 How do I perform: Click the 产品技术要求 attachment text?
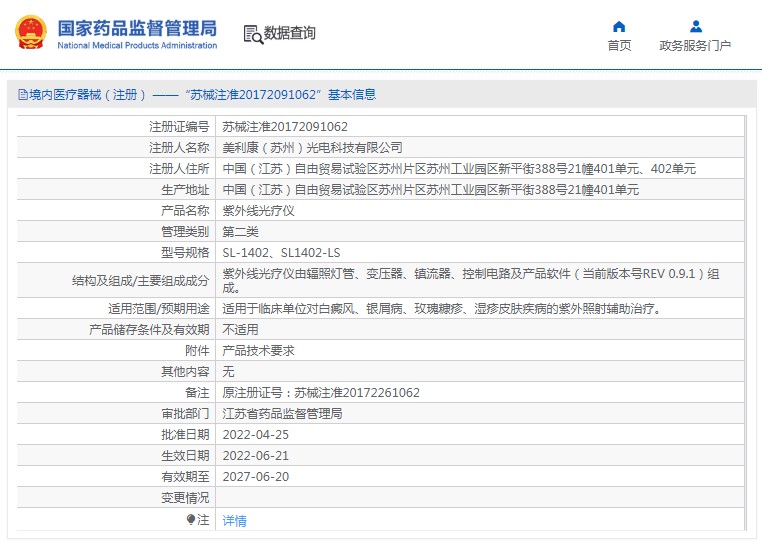click(258, 351)
